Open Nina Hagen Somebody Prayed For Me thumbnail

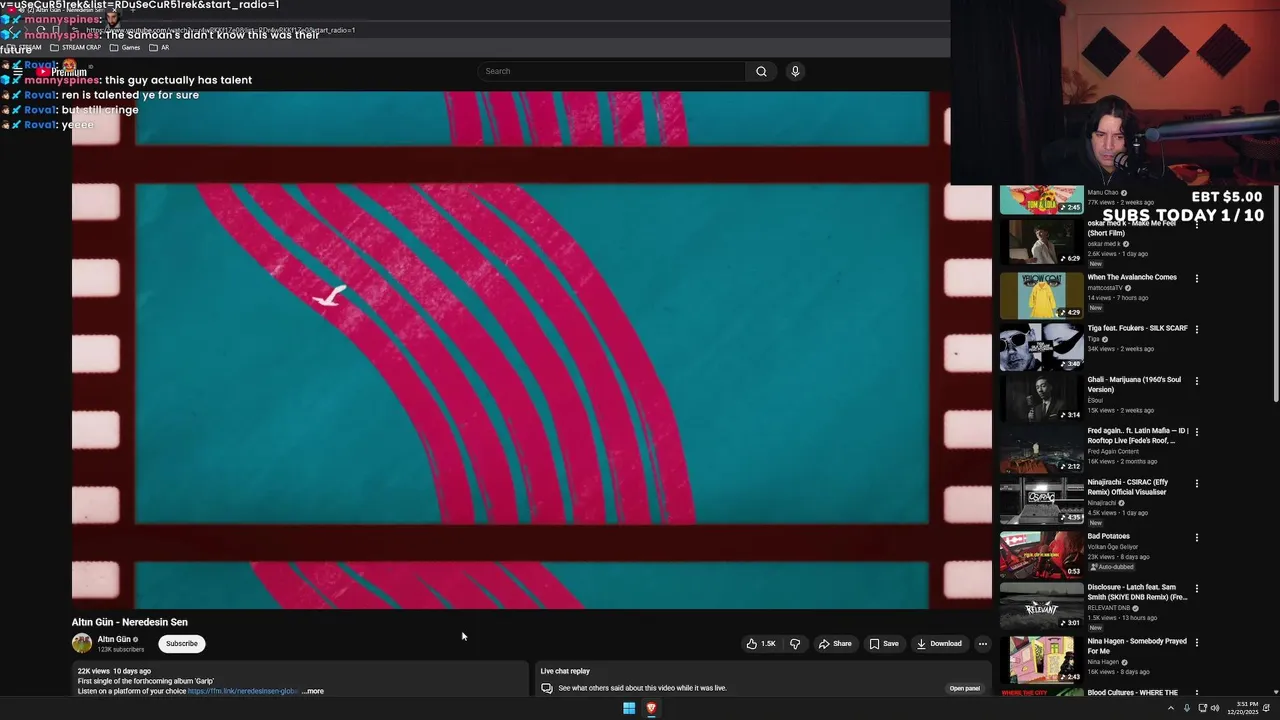[1041, 659]
